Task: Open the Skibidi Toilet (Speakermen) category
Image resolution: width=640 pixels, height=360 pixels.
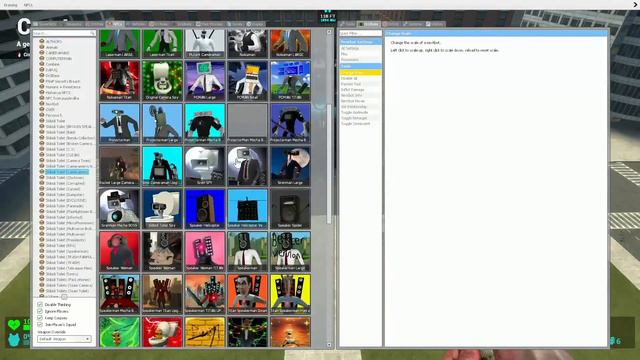Action: click(67, 251)
